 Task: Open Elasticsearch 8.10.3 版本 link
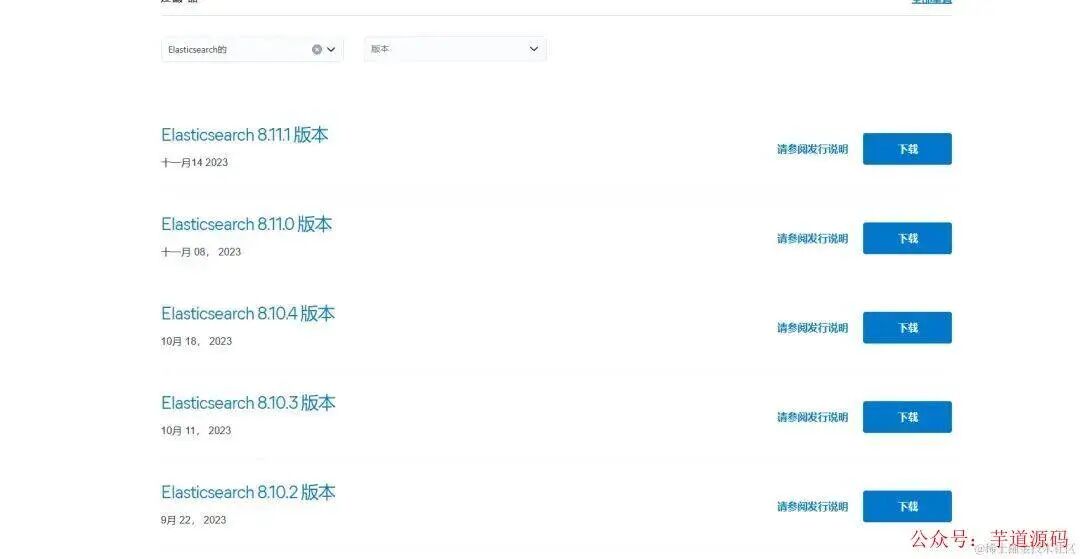[x=248, y=403]
